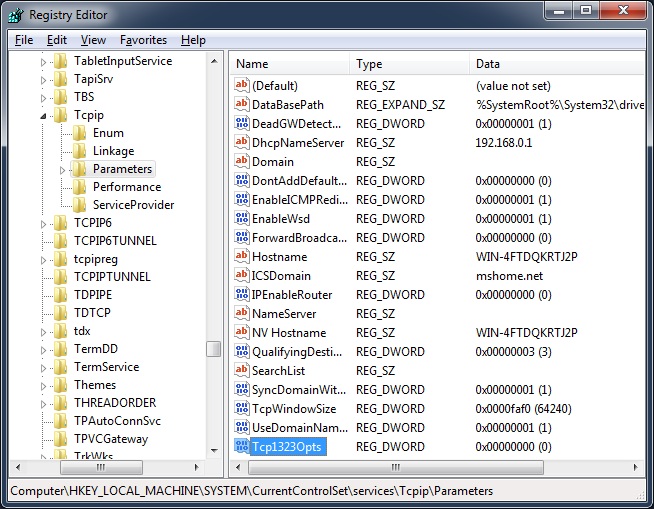Image resolution: width=654 pixels, height=509 pixels.
Task: Click values pane horizontal scrollbar thumb
Action: pos(396,467)
